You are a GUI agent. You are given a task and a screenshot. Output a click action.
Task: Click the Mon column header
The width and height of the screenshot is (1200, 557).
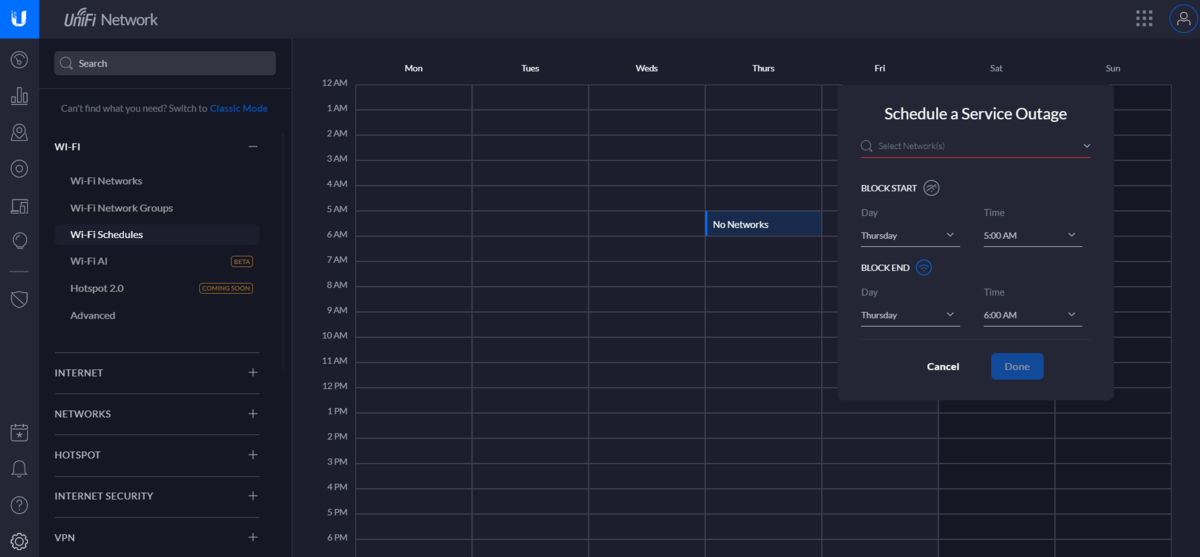coord(414,68)
